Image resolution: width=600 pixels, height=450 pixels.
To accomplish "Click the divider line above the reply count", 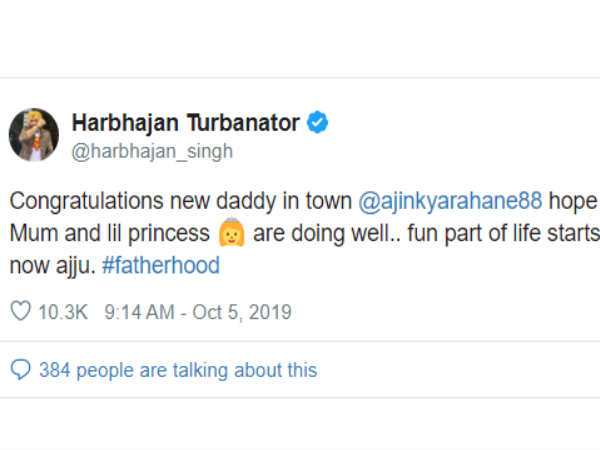I will click(300, 343).
